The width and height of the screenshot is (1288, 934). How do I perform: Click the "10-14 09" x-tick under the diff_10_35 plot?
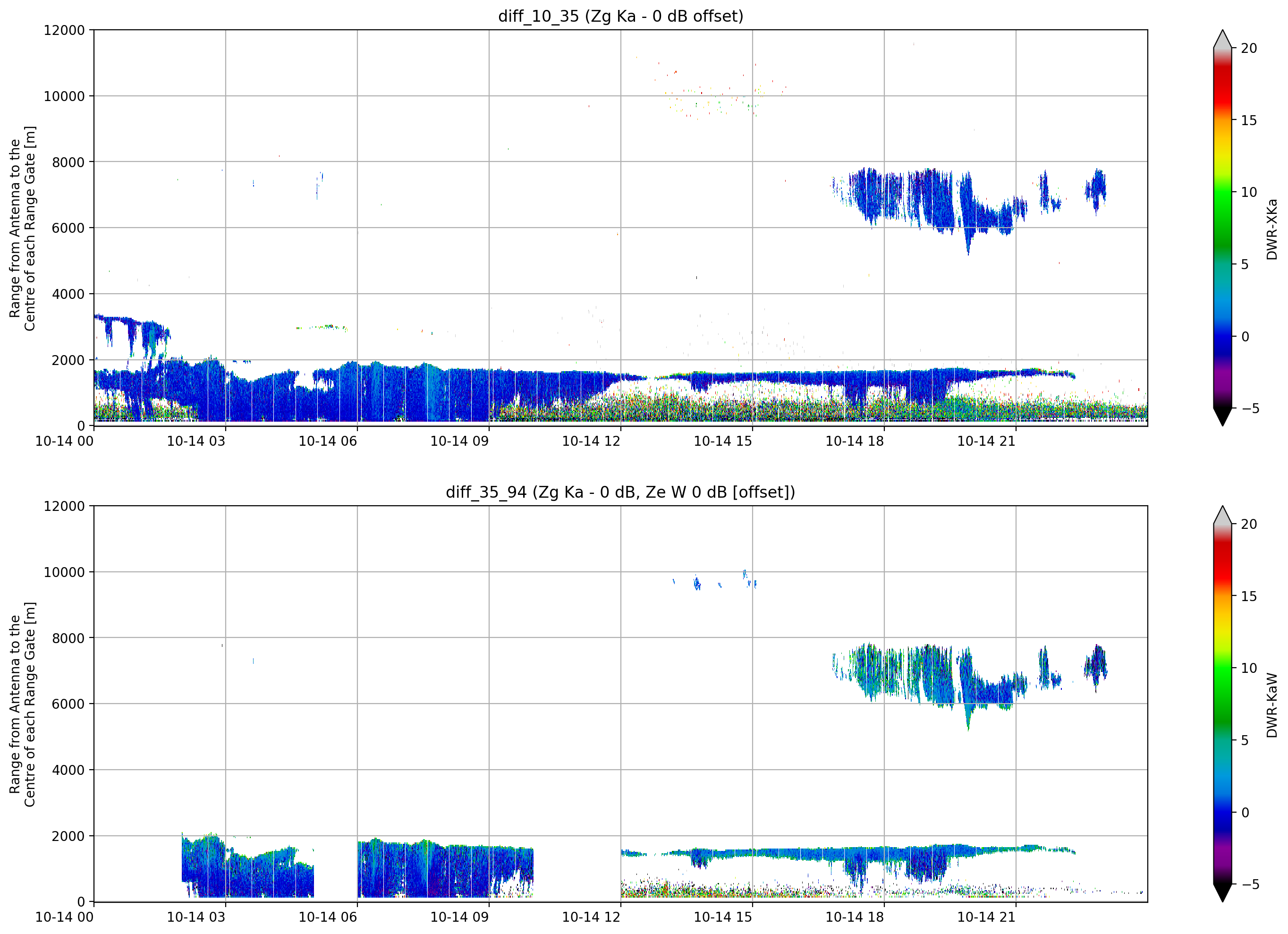[x=459, y=441]
